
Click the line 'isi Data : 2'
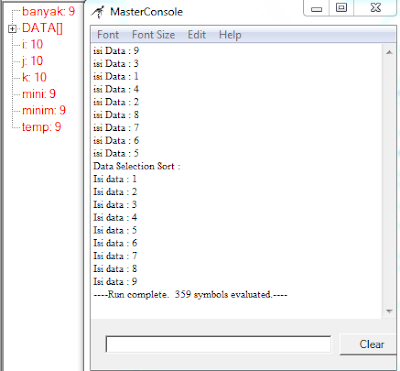tap(116, 102)
